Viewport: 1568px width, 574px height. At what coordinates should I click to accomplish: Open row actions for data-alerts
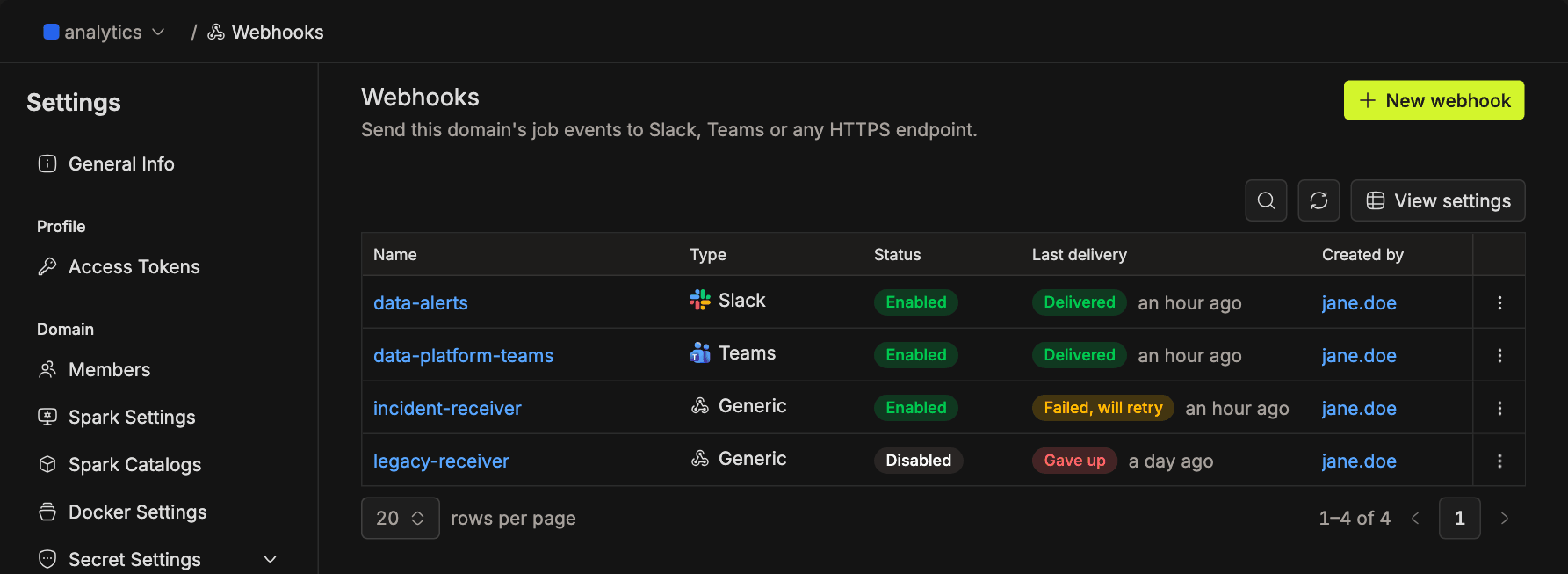(x=1499, y=302)
